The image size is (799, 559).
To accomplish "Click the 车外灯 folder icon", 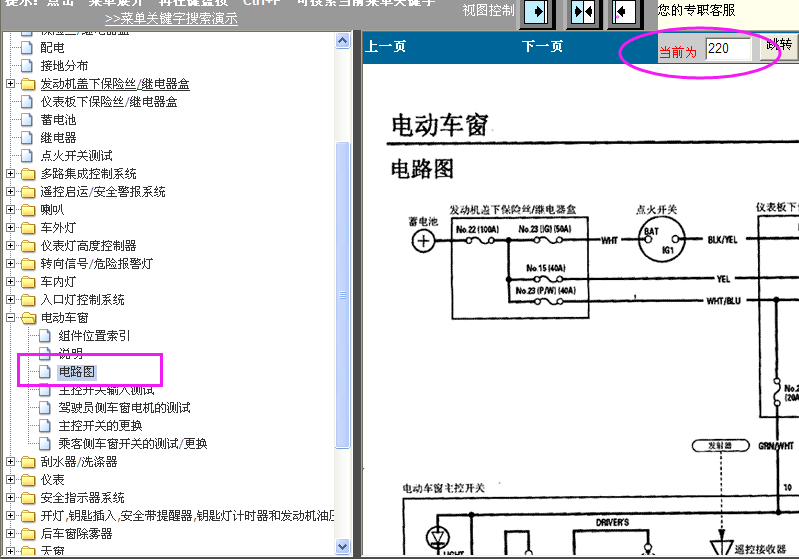I will pyautogui.click(x=28, y=228).
